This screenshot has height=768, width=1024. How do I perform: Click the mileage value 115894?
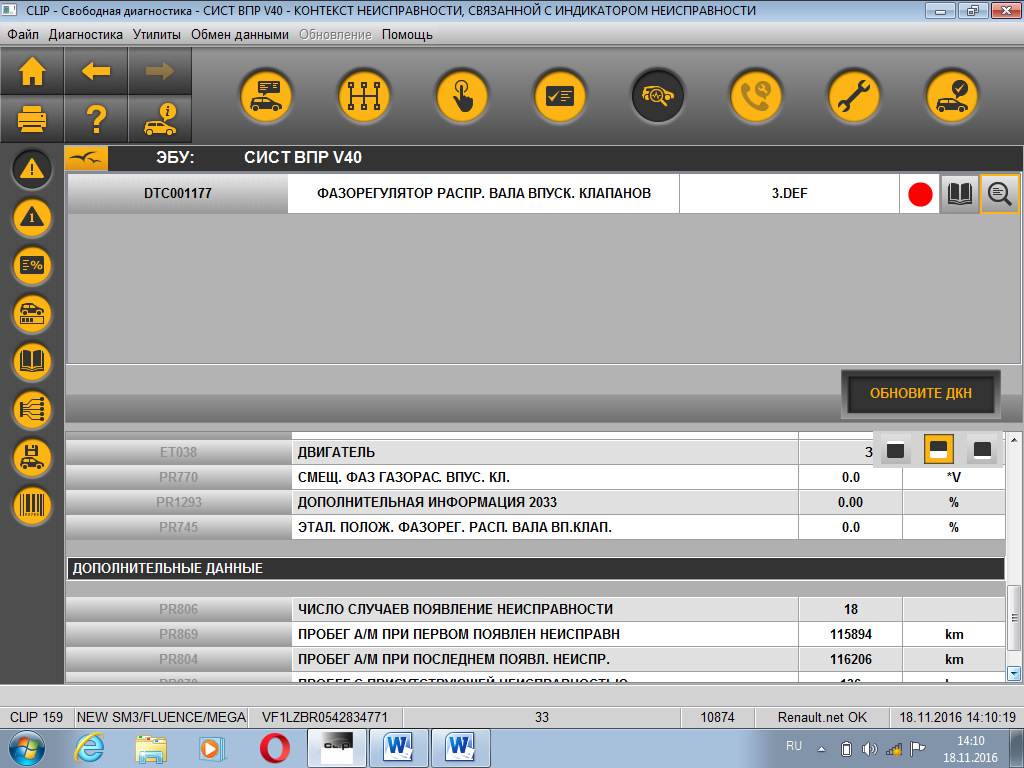[850, 634]
